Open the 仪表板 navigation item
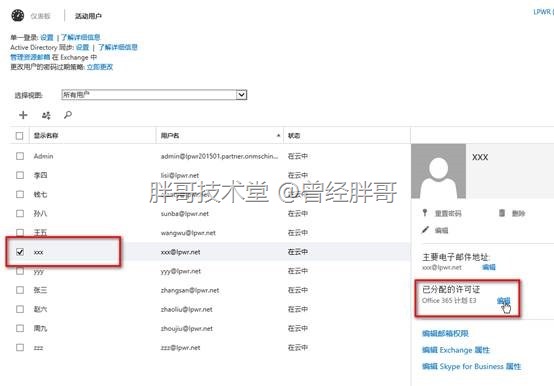The image size is (554, 386). tap(40, 16)
